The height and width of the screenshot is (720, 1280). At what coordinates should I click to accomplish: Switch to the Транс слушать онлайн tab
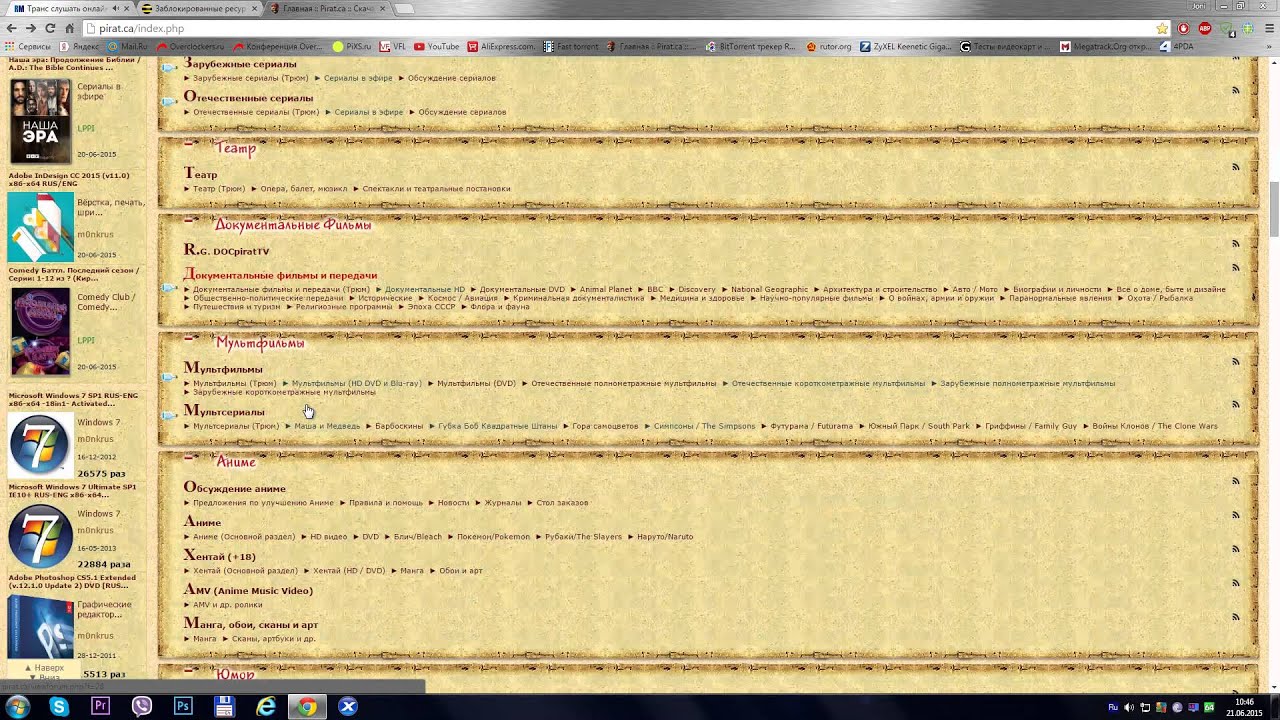tap(67, 8)
